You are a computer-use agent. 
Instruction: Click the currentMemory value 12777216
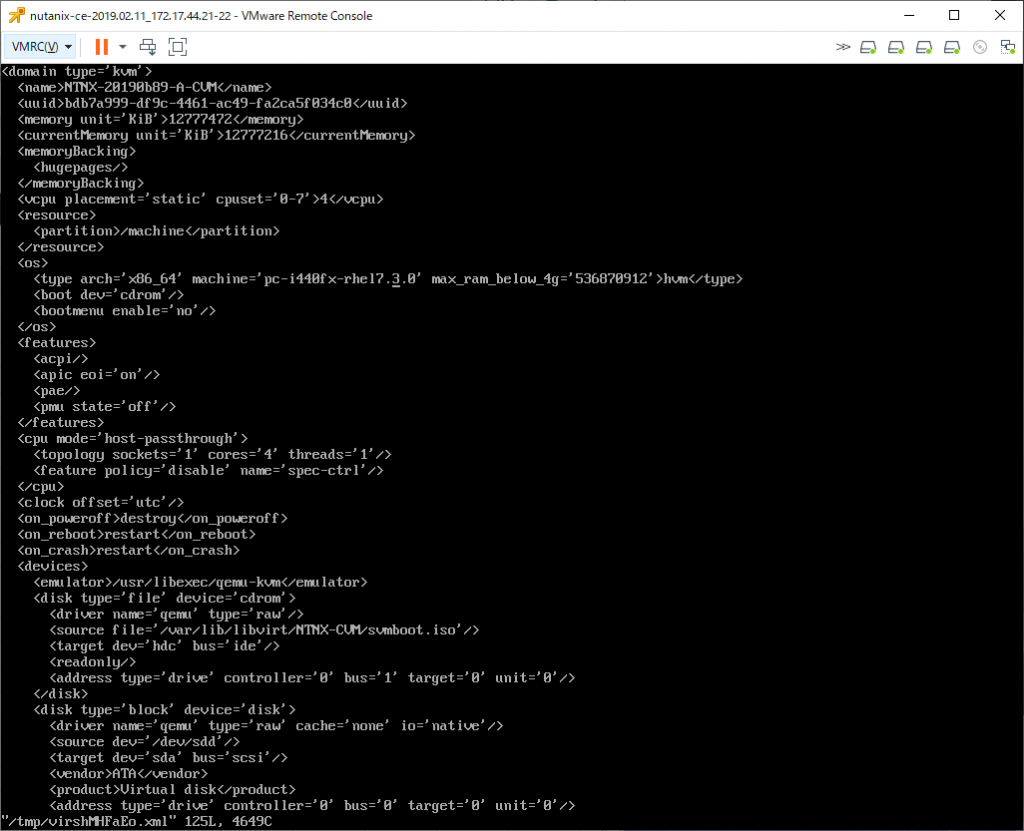256,135
